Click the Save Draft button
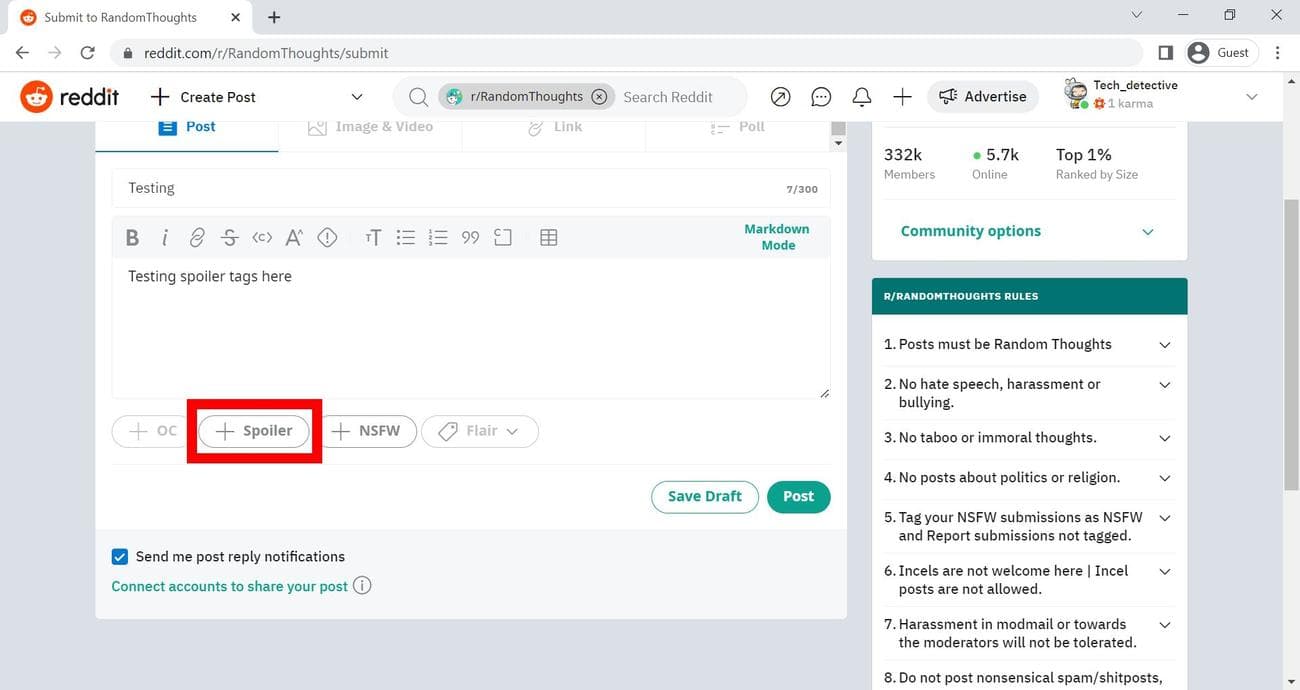1300x690 pixels. (704, 497)
